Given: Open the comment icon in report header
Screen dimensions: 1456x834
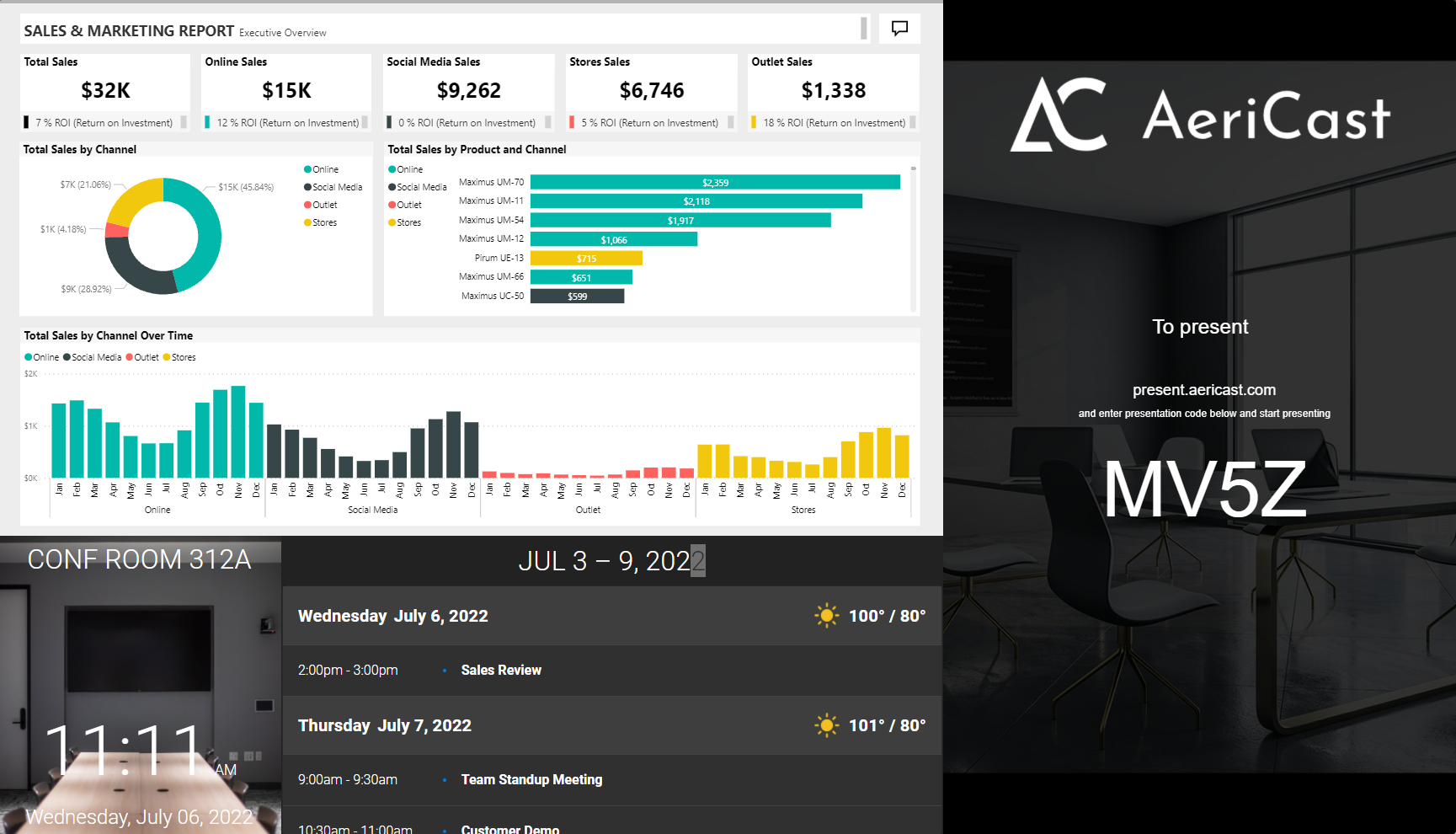Looking at the screenshot, I should point(899,28).
